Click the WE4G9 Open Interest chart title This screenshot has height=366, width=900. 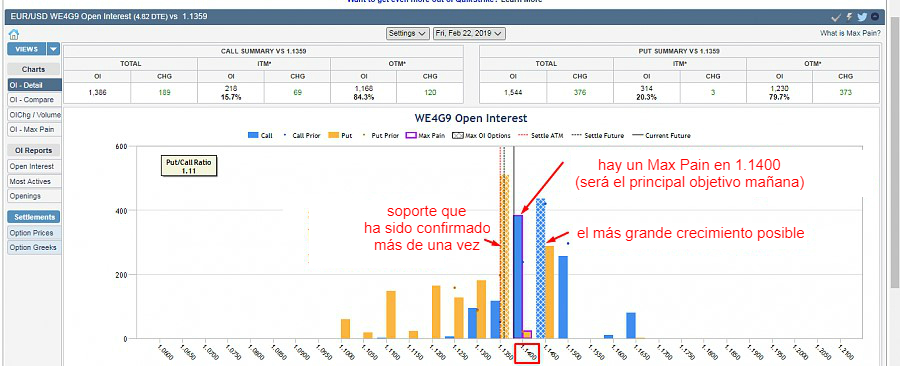471,118
